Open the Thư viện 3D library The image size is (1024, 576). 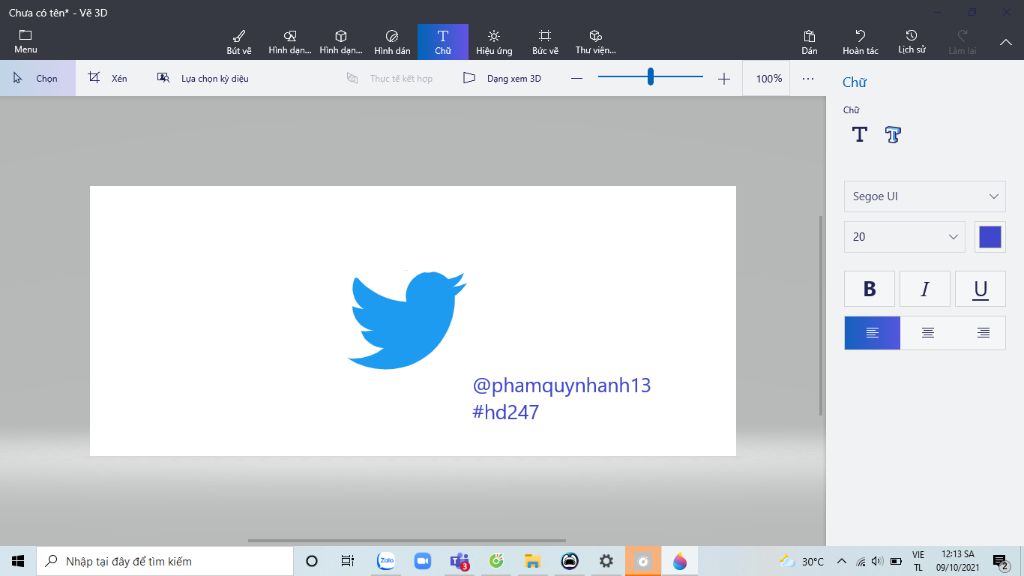click(x=596, y=42)
